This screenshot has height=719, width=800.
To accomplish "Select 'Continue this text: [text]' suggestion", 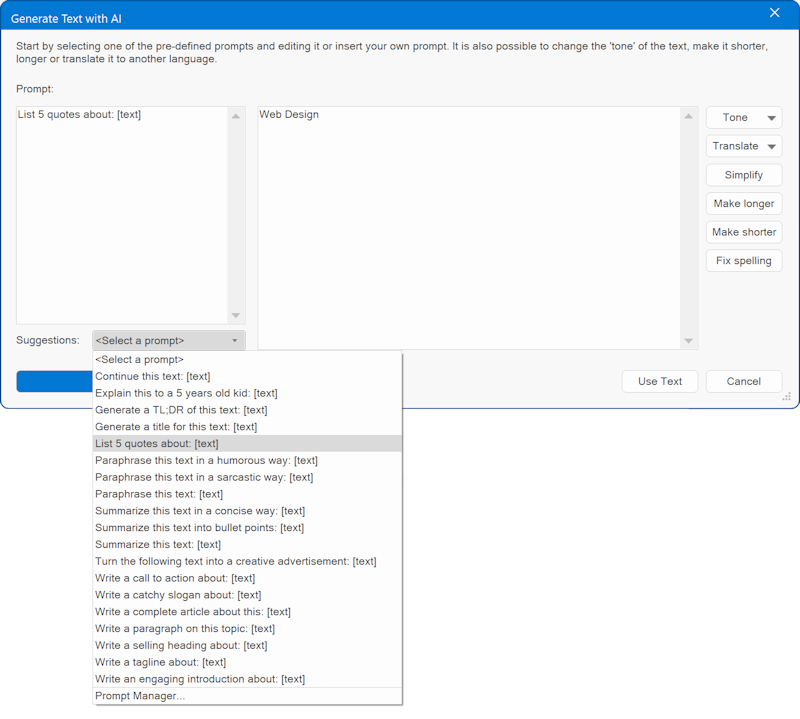I will (x=247, y=377).
